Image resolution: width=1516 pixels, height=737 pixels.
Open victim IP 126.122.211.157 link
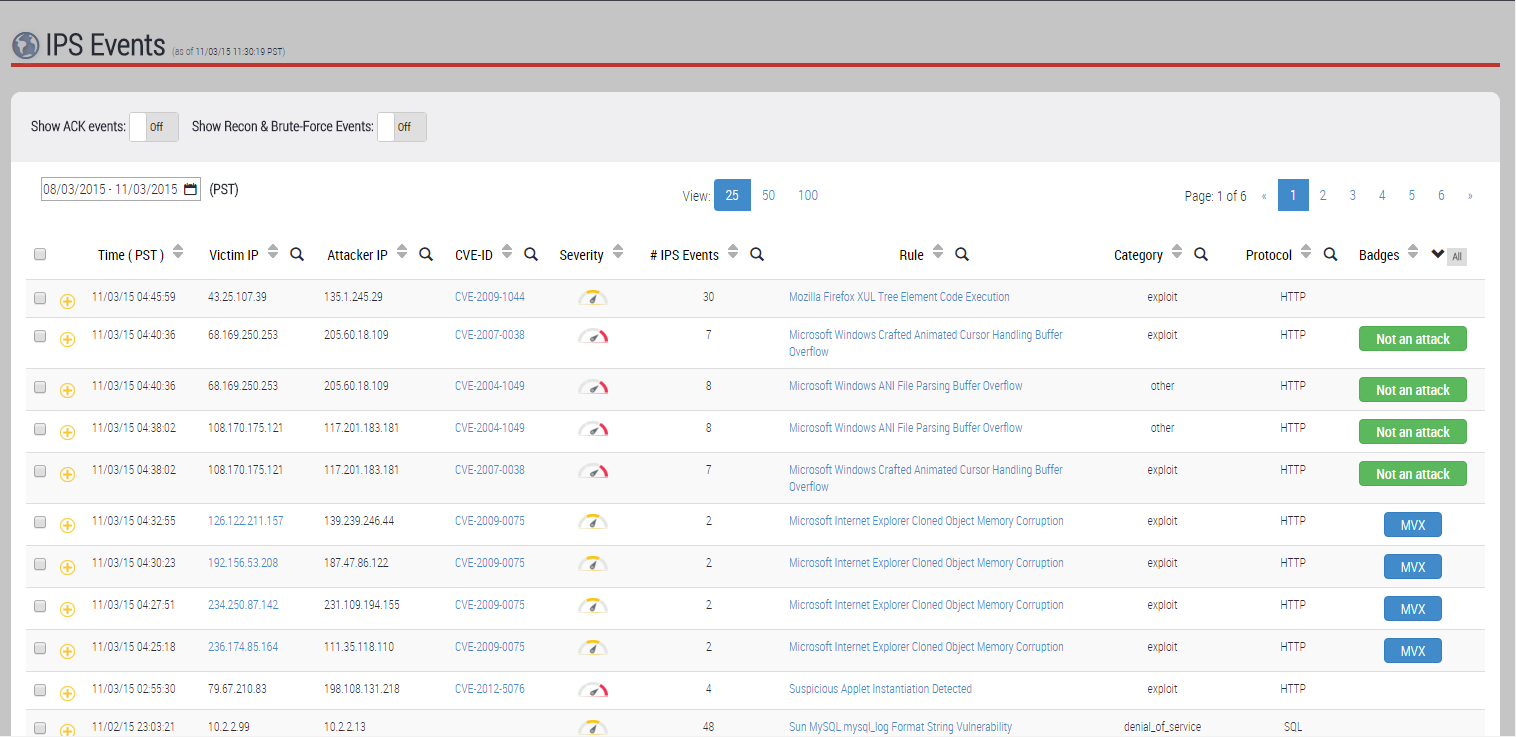point(246,521)
